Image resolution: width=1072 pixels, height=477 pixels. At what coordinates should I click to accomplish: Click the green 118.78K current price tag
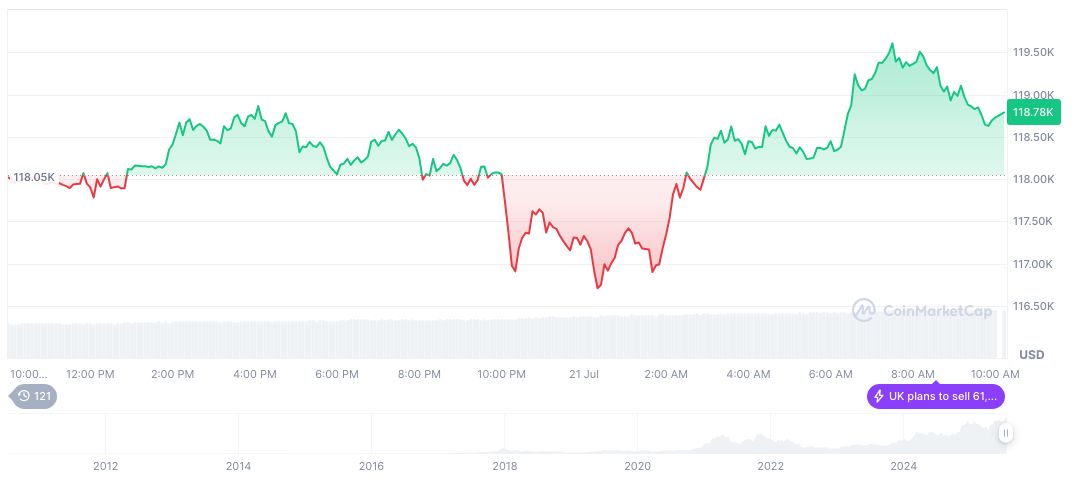(x=1033, y=112)
